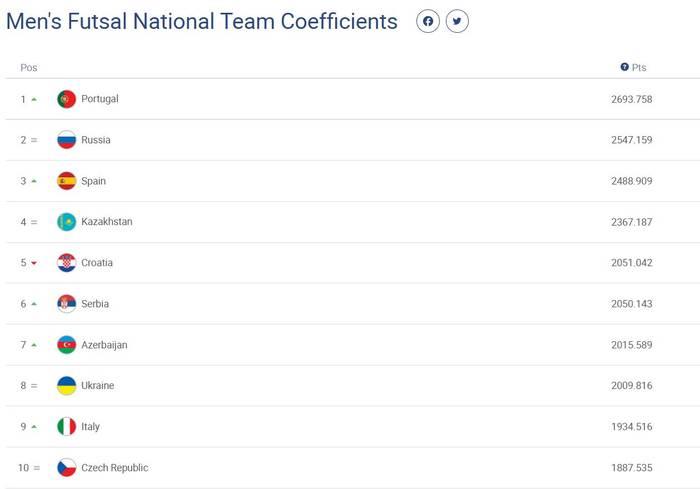Click the Czech Republic flag icon
700x489 pixels.
[67, 468]
